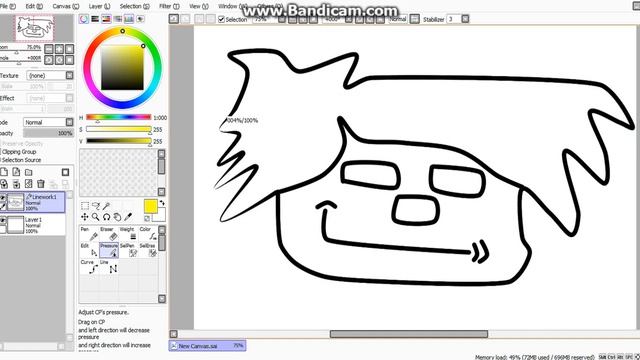
Task: Select the SelPen tool
Action: 128,250
